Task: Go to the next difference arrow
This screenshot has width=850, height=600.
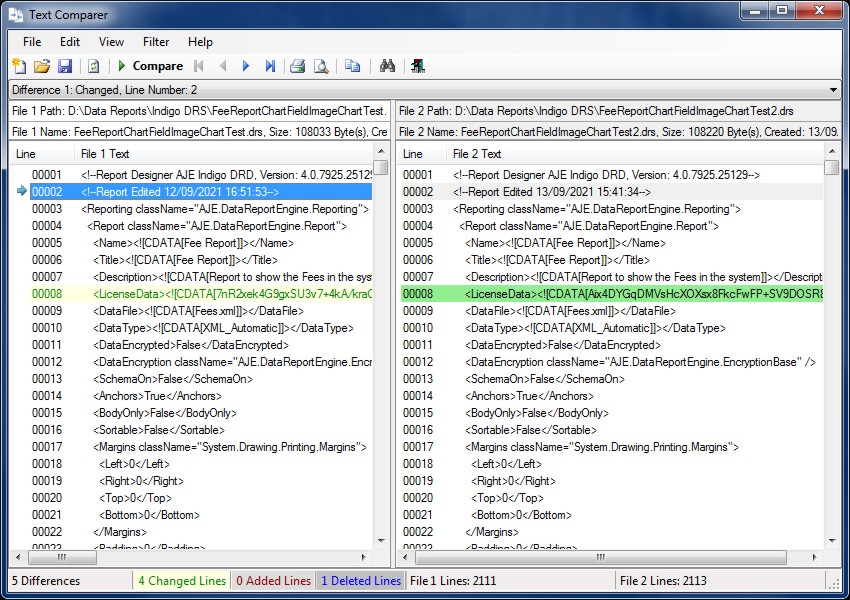Action: tap(246, 66)
